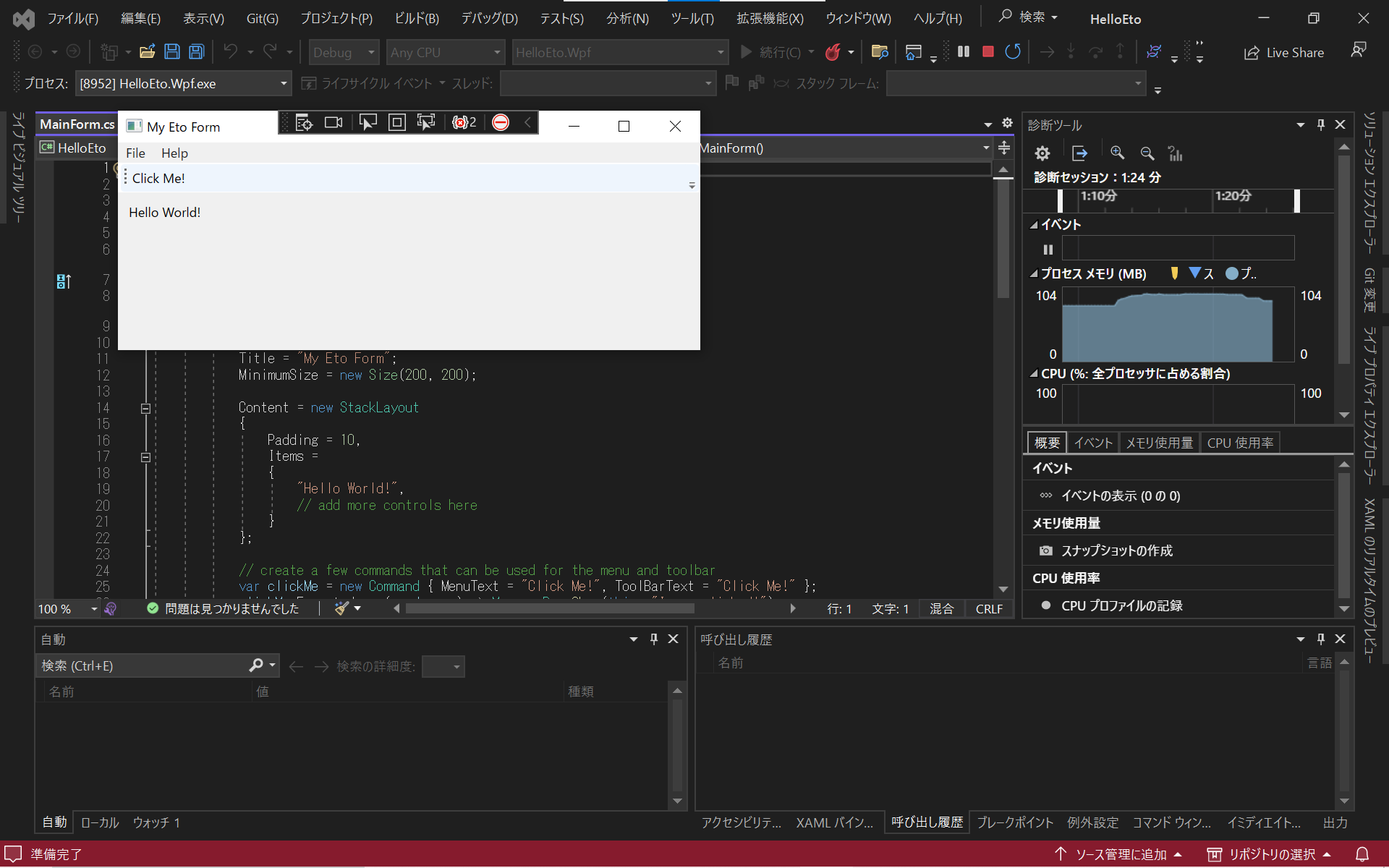Image resolution: width=1389 pixels, height=868 pixels.
Task: Switch to the ブレークポイント tab
Action: pos(1015,822)
